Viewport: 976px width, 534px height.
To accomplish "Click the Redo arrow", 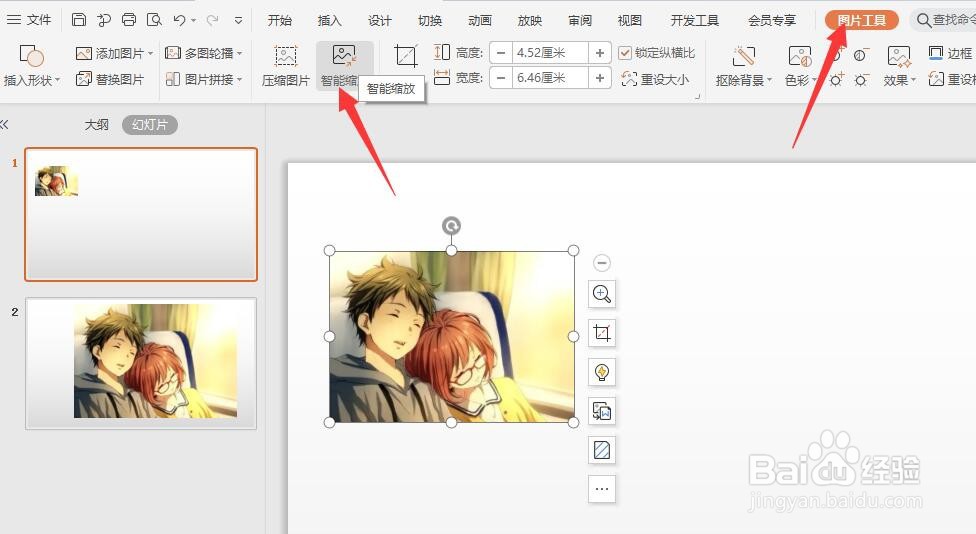I will (x=212, y=20).
